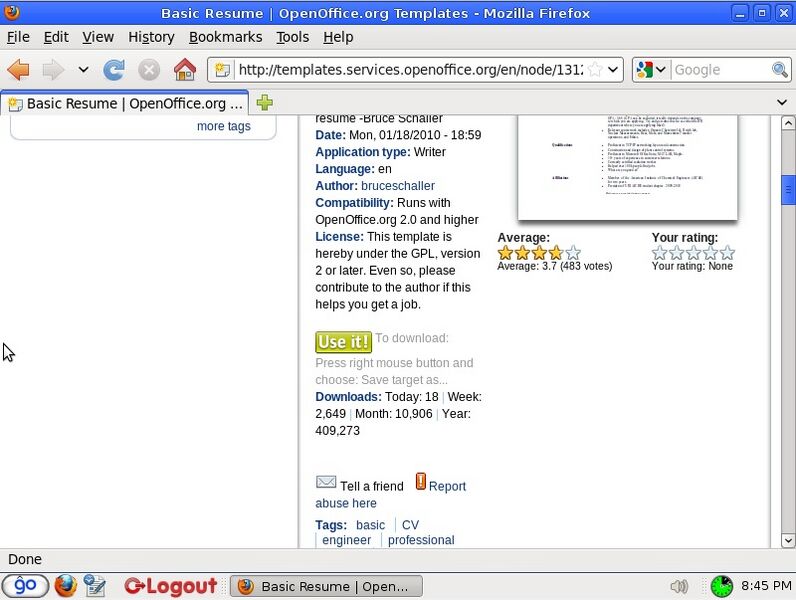Click the abuse here link
796x600 pixels.
pyautogui.click(x=346, y=503)
